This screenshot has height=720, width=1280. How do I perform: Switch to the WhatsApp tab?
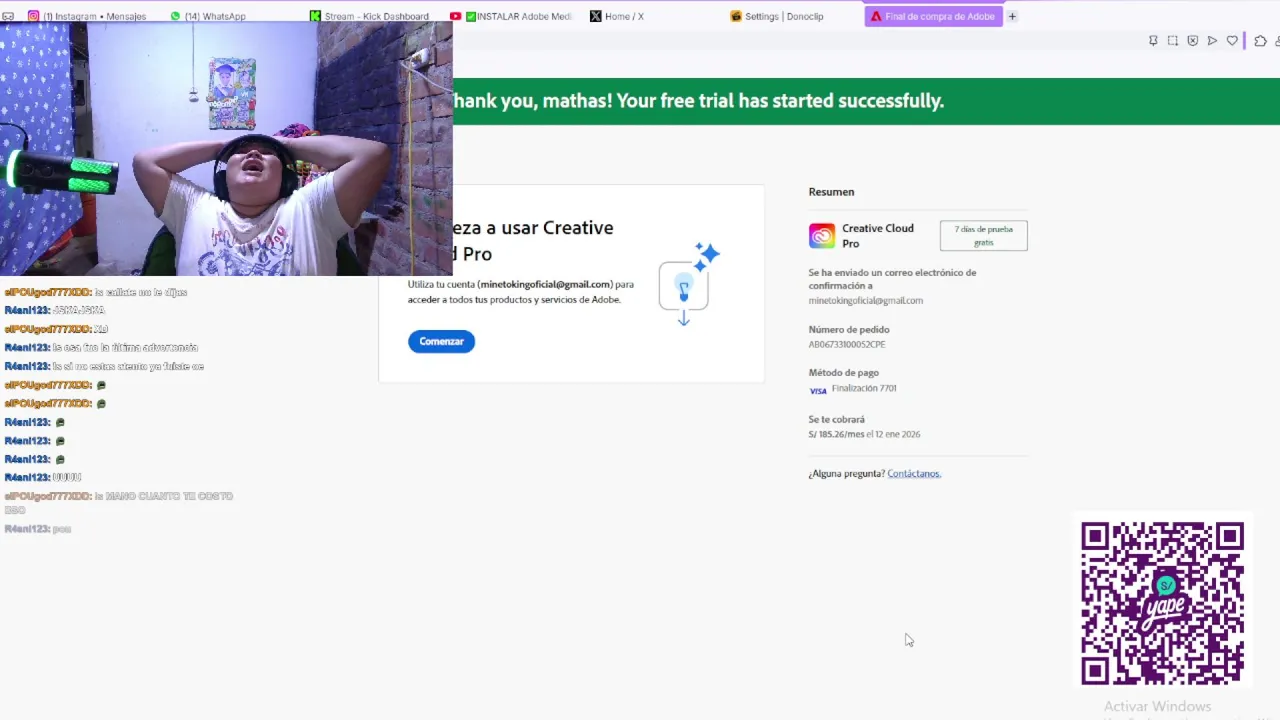point(208,16)
